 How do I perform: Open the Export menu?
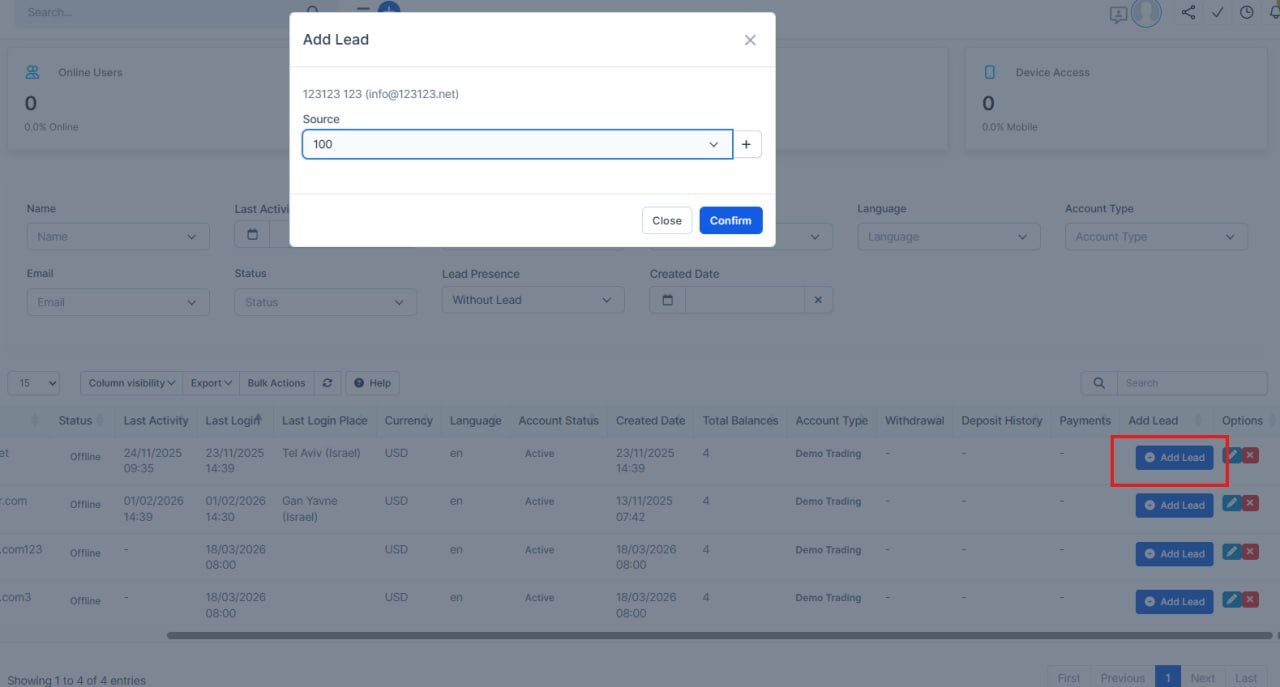(x=211, y=383)
